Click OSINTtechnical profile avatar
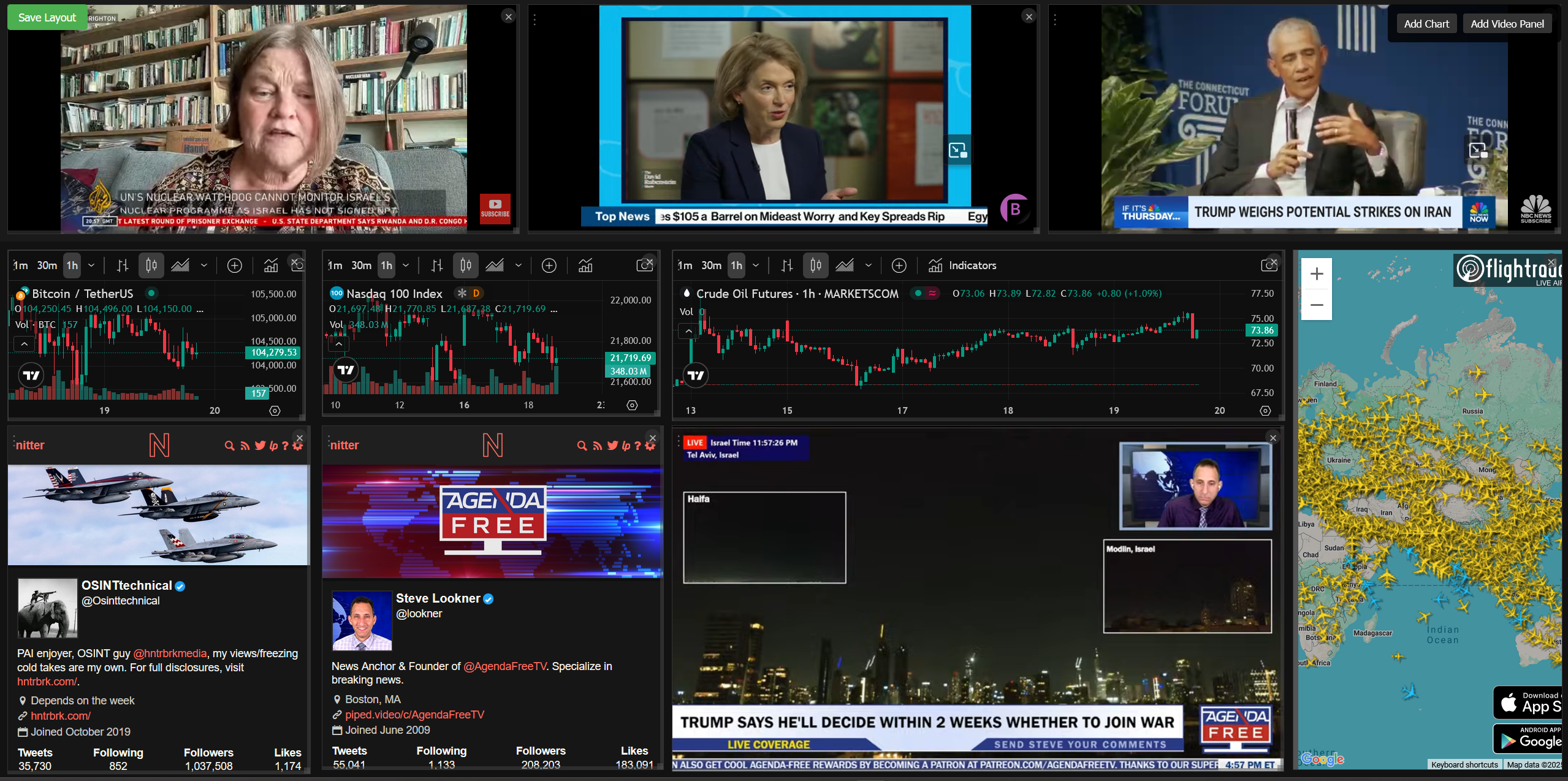The height and width of the screenshot is (781, 1568). (47, 608)
